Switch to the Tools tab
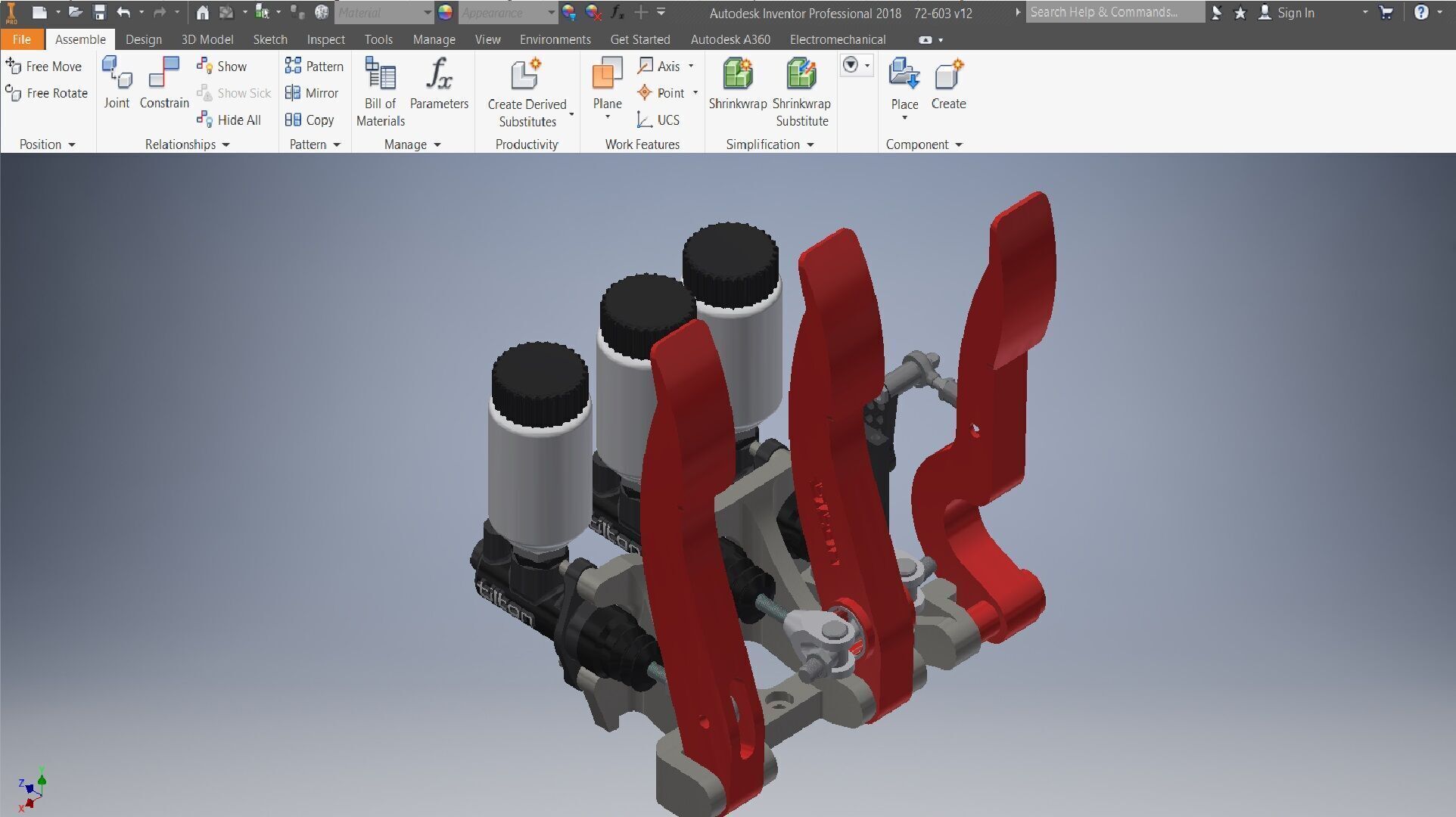The height and width of the screenshot is (817, 1456). [x=378, y=39]
